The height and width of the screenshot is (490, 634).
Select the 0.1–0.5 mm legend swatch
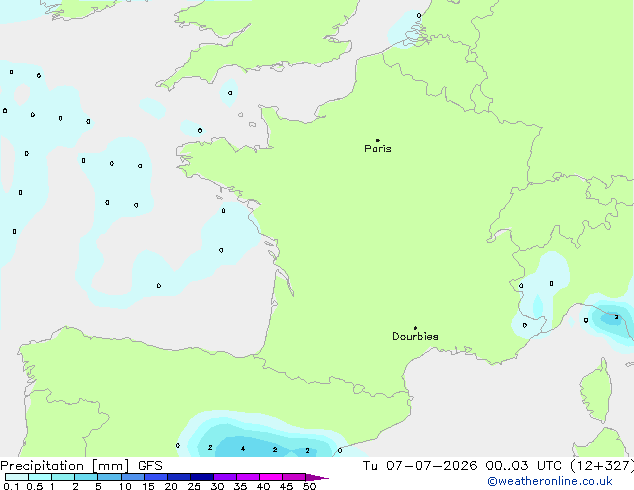coord(17,477)
